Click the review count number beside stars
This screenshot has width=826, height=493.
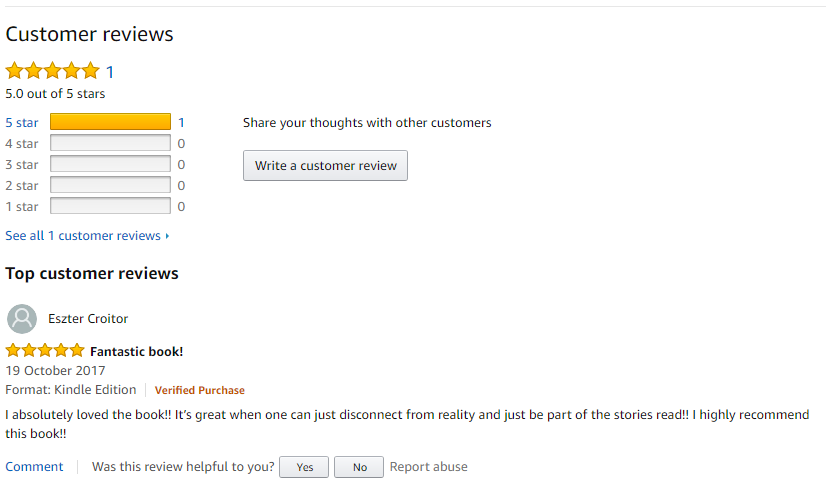click(x=110, y=72)
